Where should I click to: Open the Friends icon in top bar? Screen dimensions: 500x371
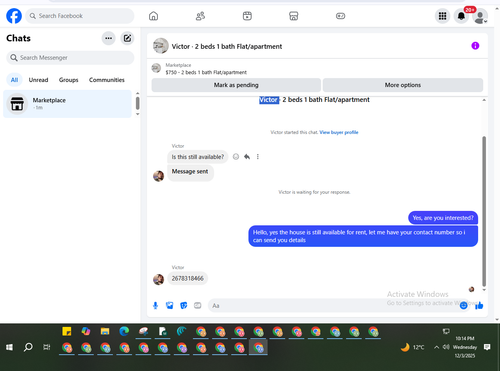200,16
